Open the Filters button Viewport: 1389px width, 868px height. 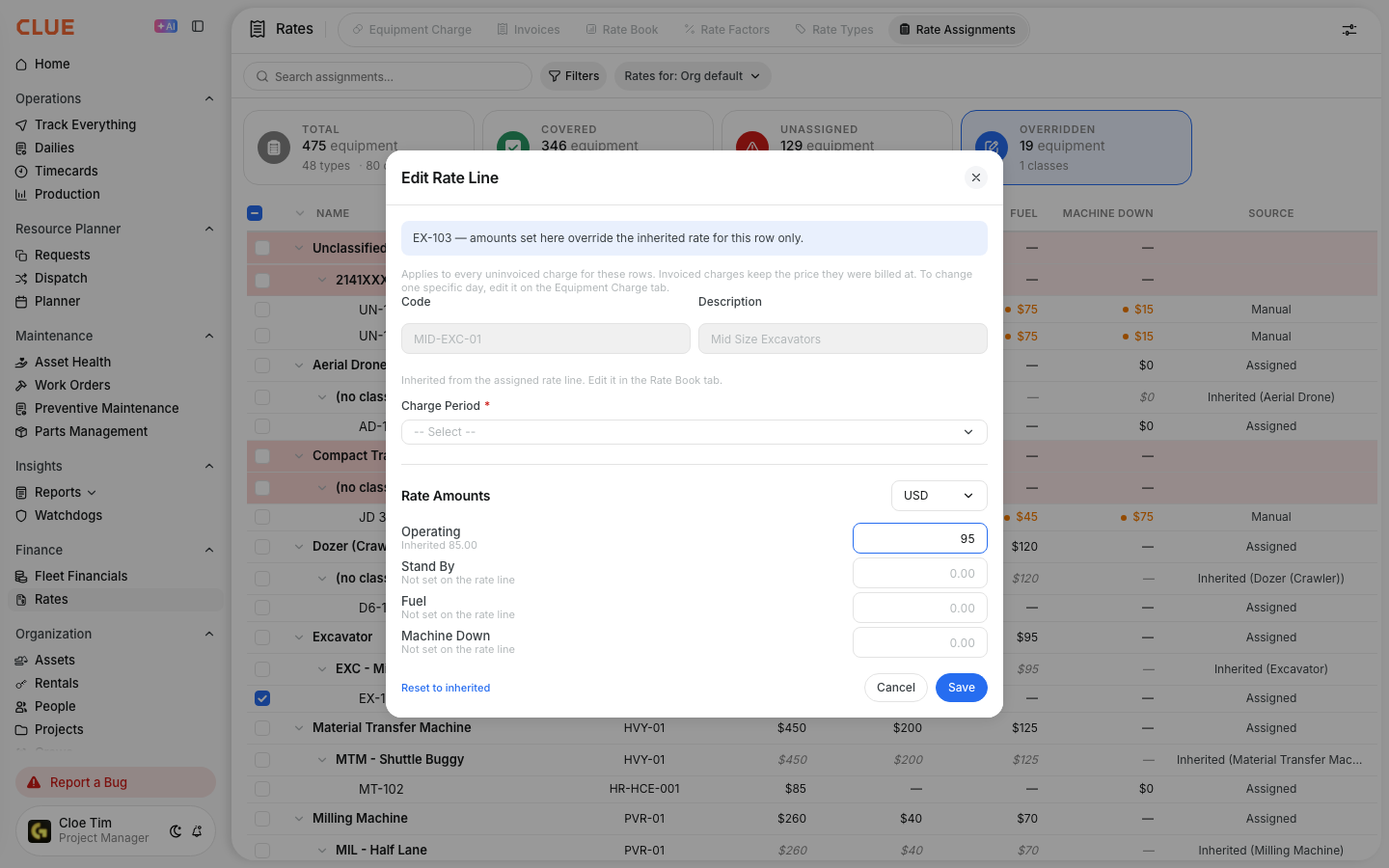pos(574,76)
